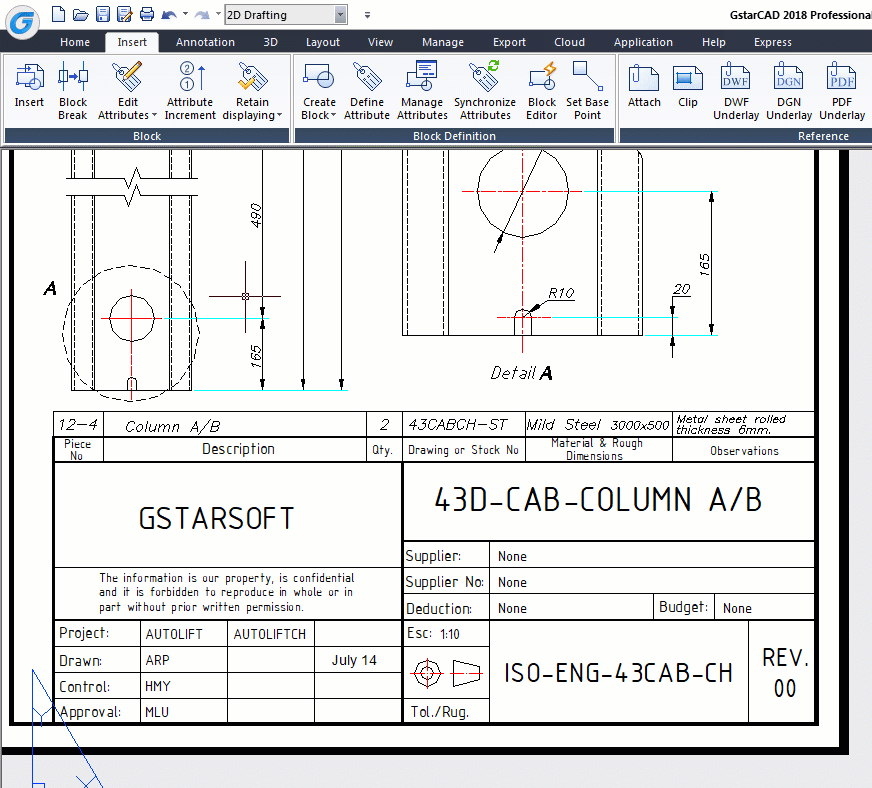Viewport: 872px width, 788px height.
Task: Click Synchronize Attributes icon
Action: click(485, 78)
